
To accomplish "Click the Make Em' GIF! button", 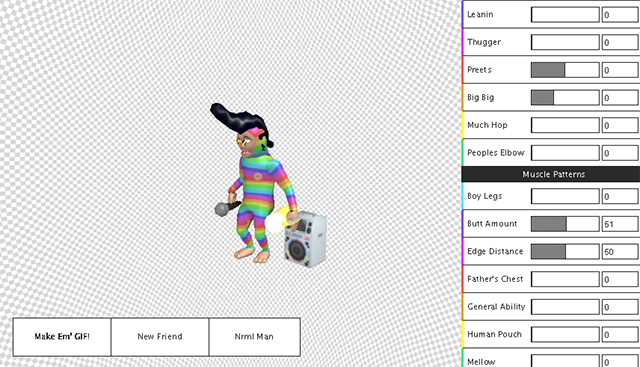I will [62, 337].
